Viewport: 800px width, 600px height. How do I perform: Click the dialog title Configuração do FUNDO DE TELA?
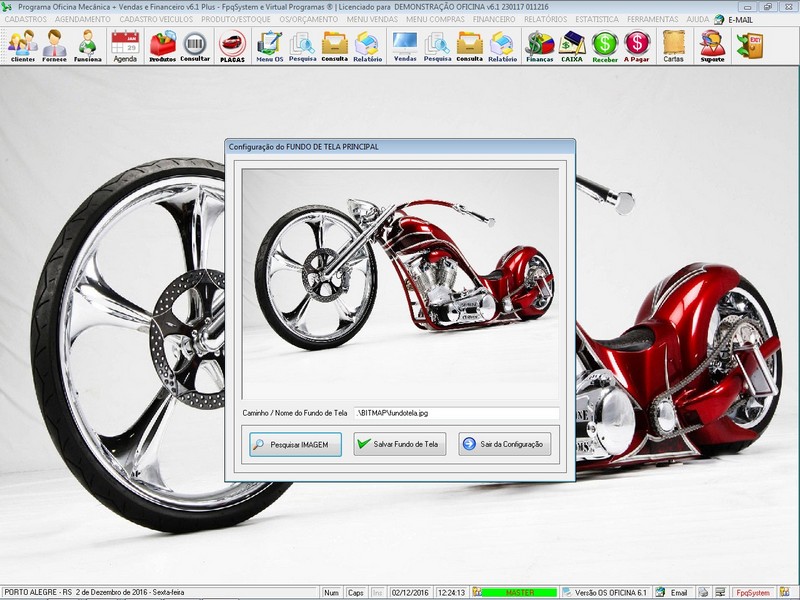click(x=304, y=147)
